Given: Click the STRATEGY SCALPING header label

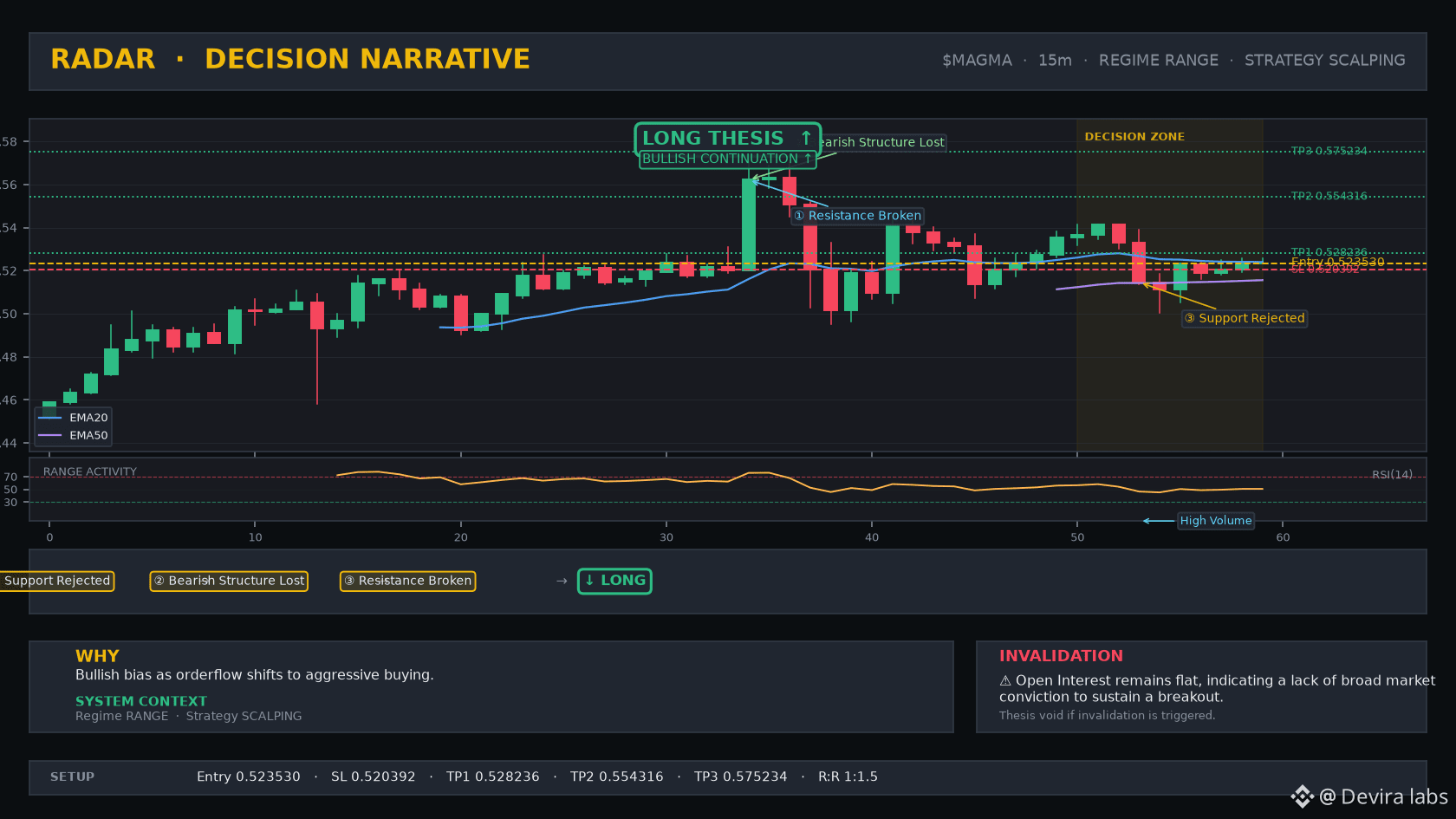Looking at the screenshot, I should click(x=1325, y=61).
